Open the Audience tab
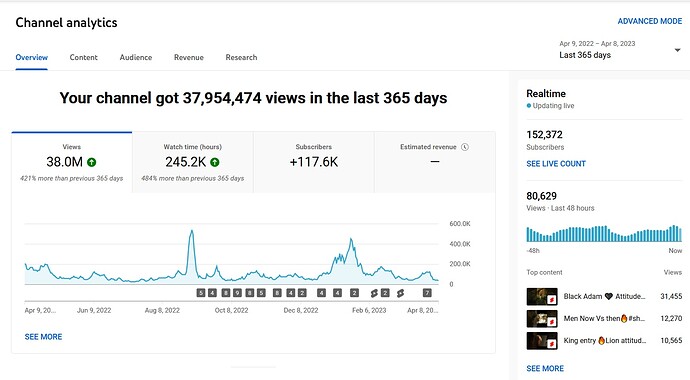The width and height of the screenshot is (690, 380). coord(136,57)
